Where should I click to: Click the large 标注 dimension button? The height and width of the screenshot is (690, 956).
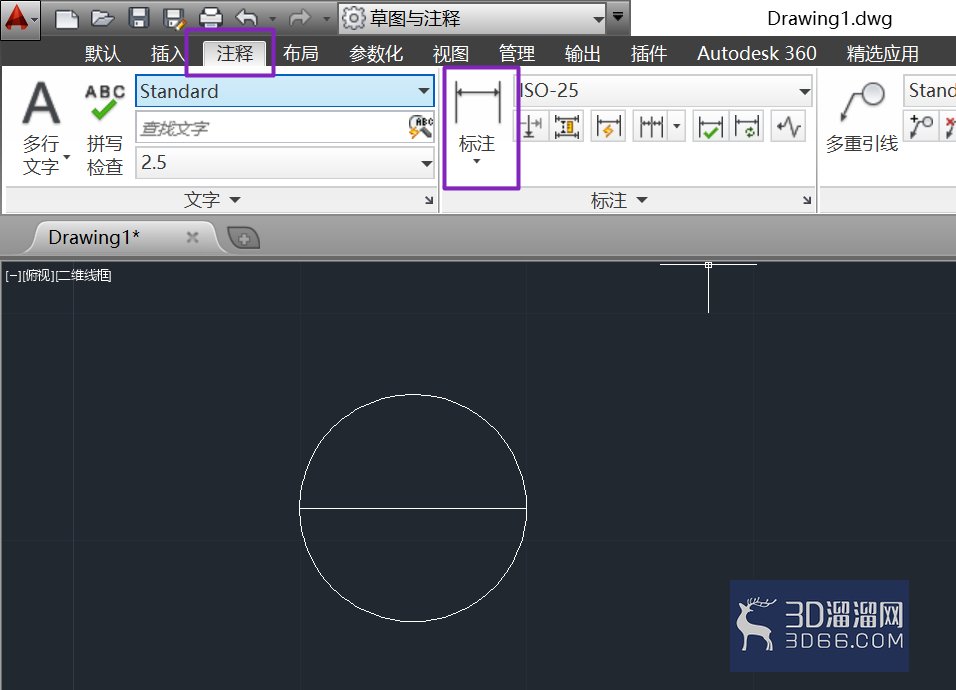point(477,124)
